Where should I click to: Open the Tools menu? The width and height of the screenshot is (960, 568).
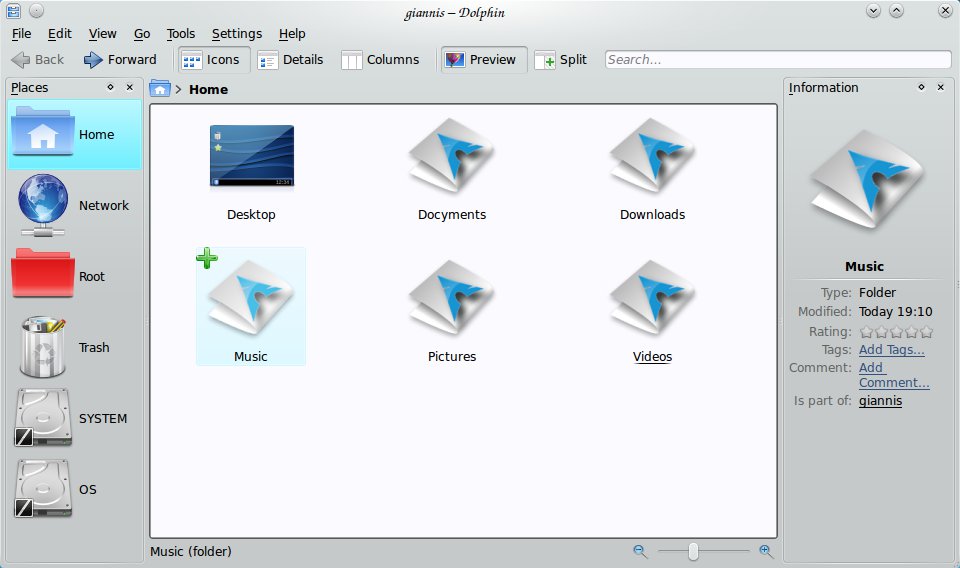(181, 34)
